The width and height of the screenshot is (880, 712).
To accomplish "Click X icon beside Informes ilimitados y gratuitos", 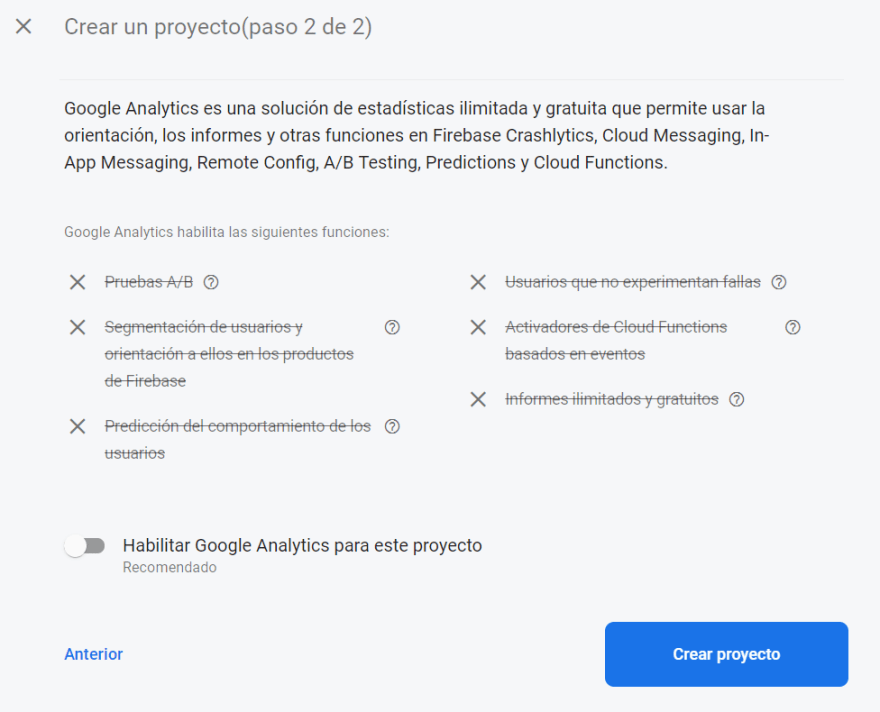I will (x=478, y=399).
